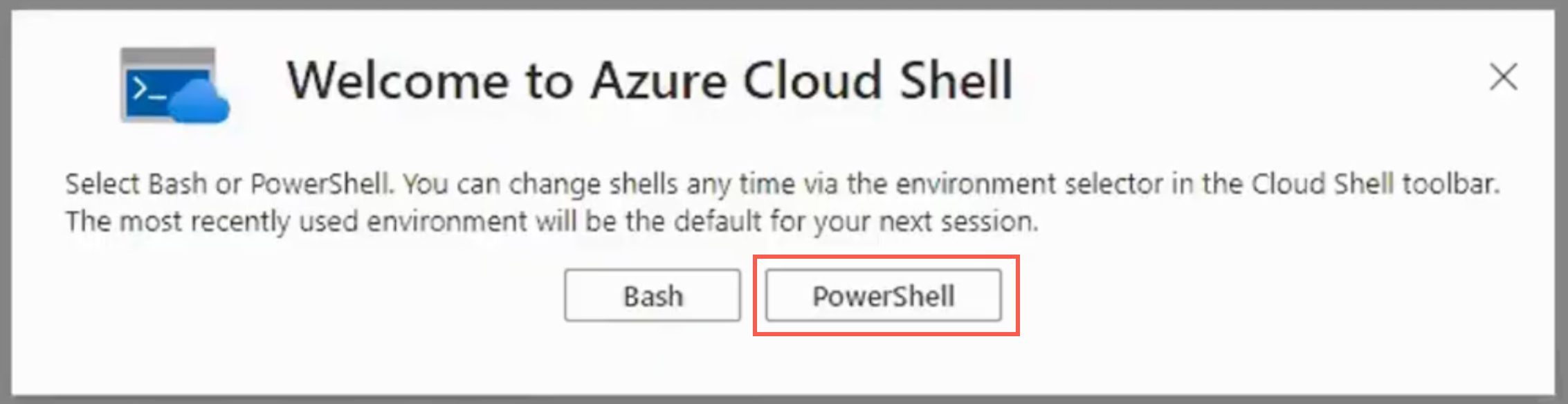Choose the PowerShell button

(x=883, y=296)
